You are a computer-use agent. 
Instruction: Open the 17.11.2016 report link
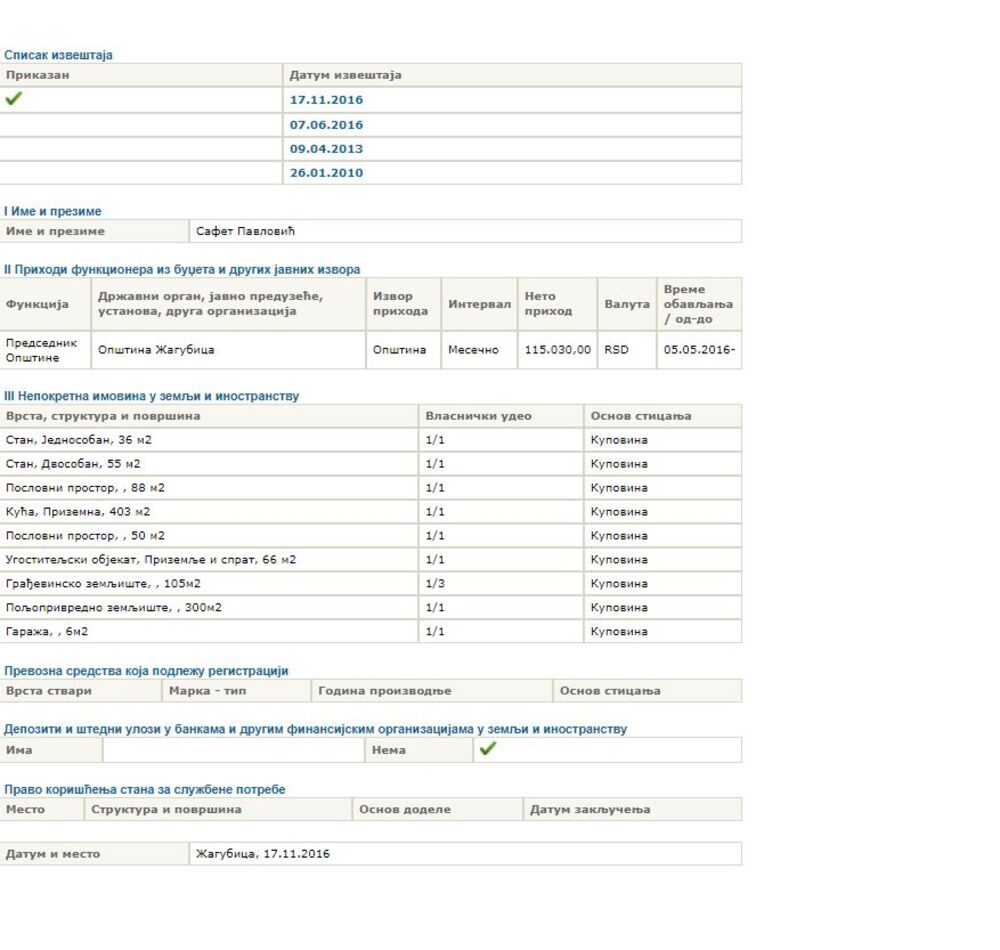[326, 100]
